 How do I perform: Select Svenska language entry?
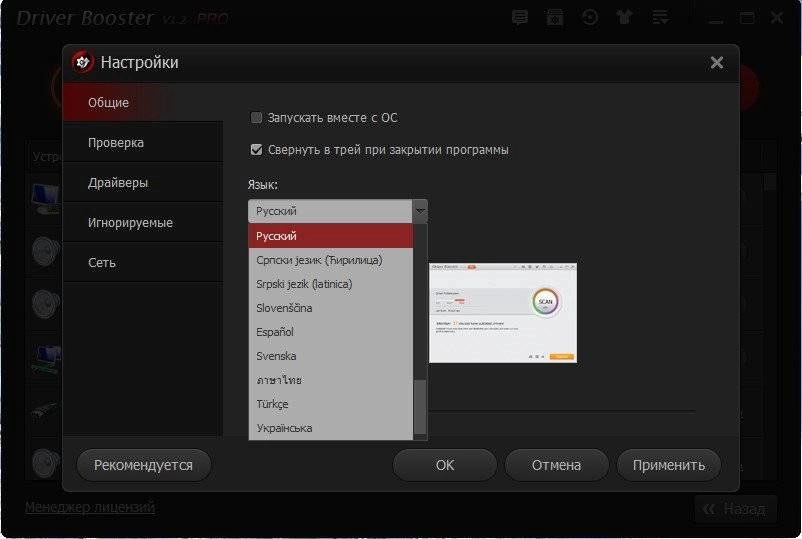pos(330,356)
